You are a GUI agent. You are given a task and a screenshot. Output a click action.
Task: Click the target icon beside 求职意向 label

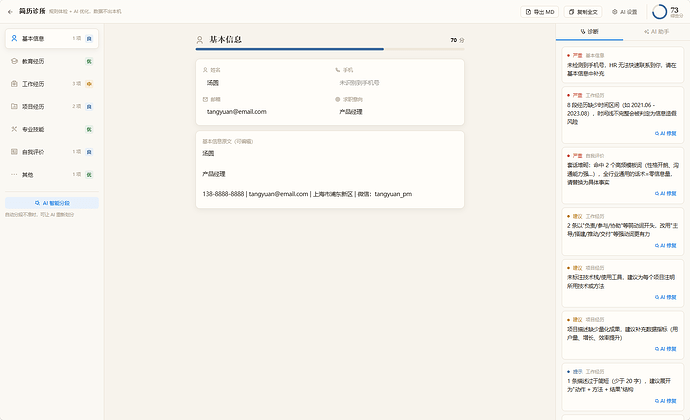click(x=338, y=99)
